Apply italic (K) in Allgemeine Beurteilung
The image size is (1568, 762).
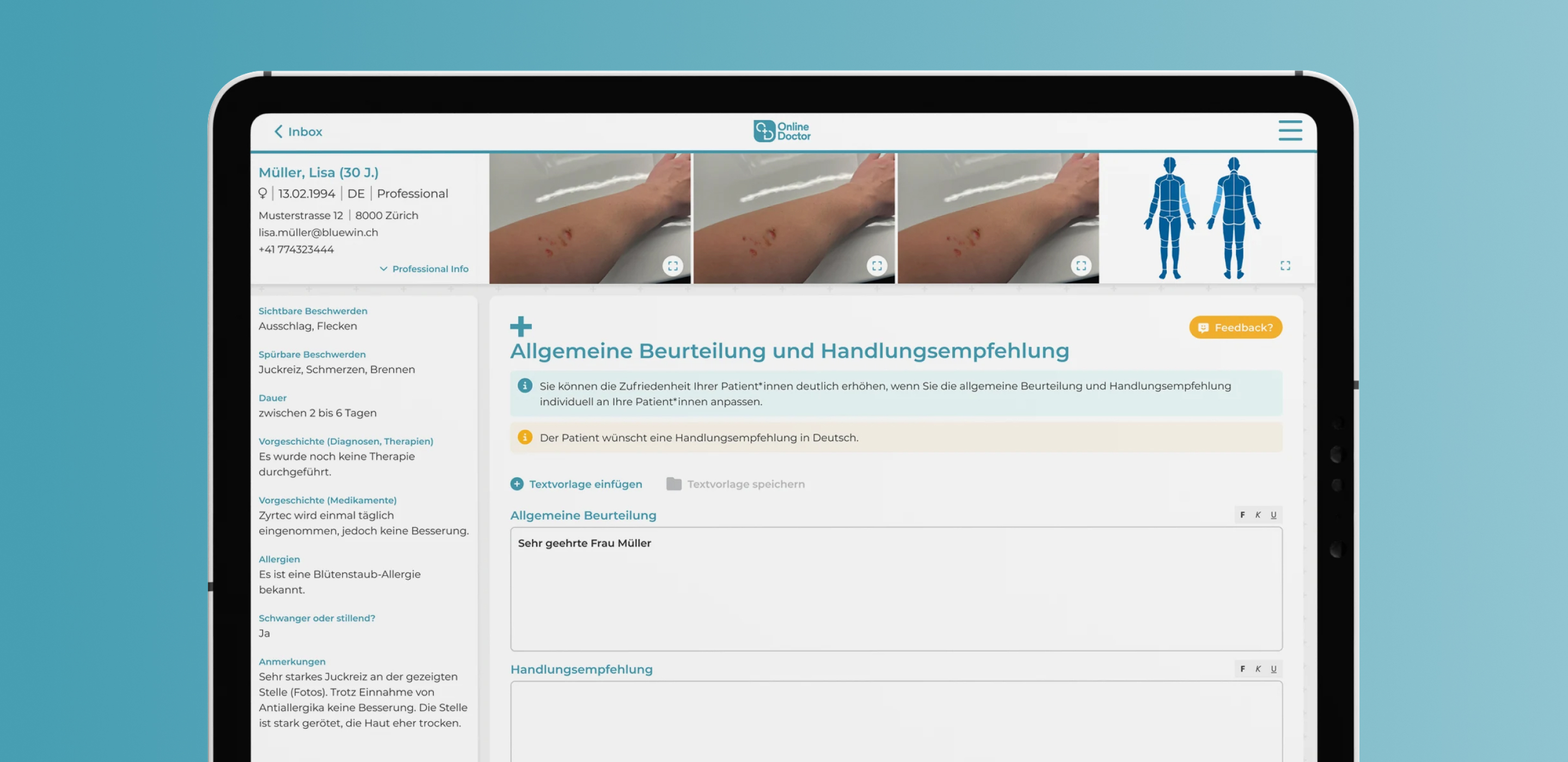click(1258, 515)
